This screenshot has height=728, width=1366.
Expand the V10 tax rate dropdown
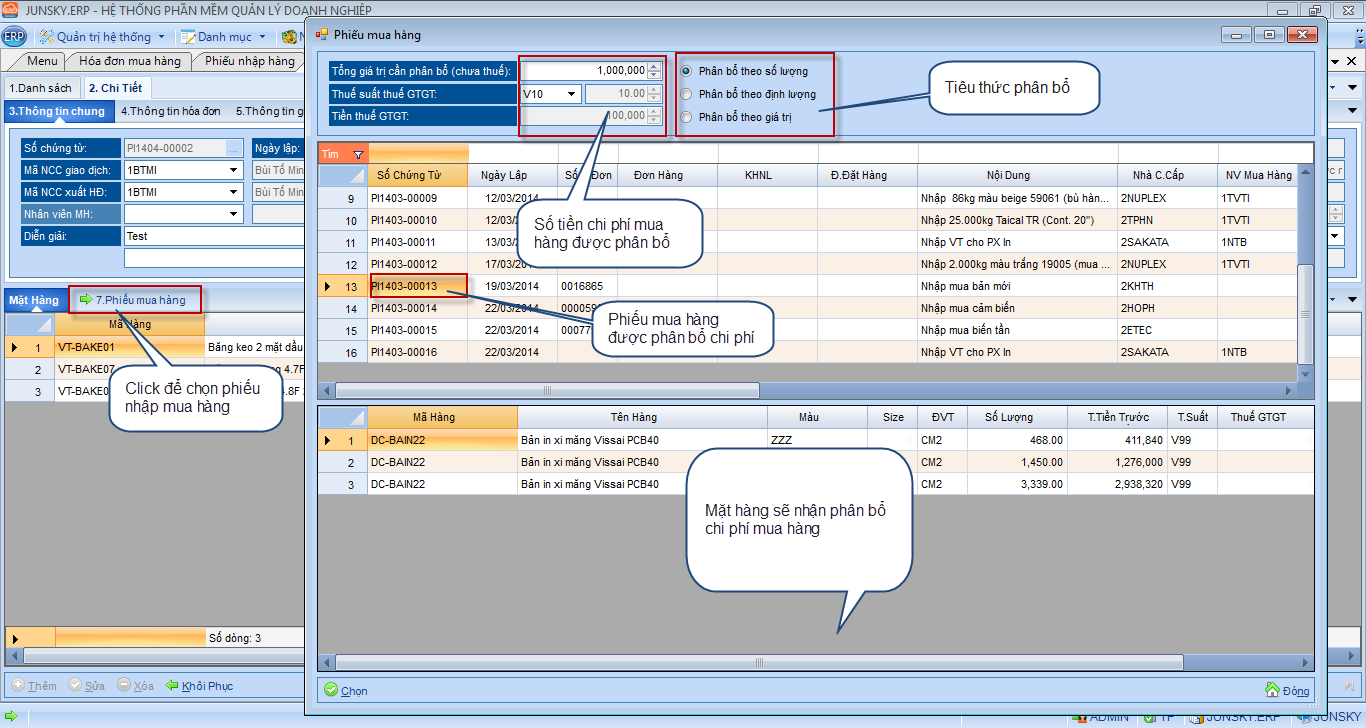[x=571, y=94]
